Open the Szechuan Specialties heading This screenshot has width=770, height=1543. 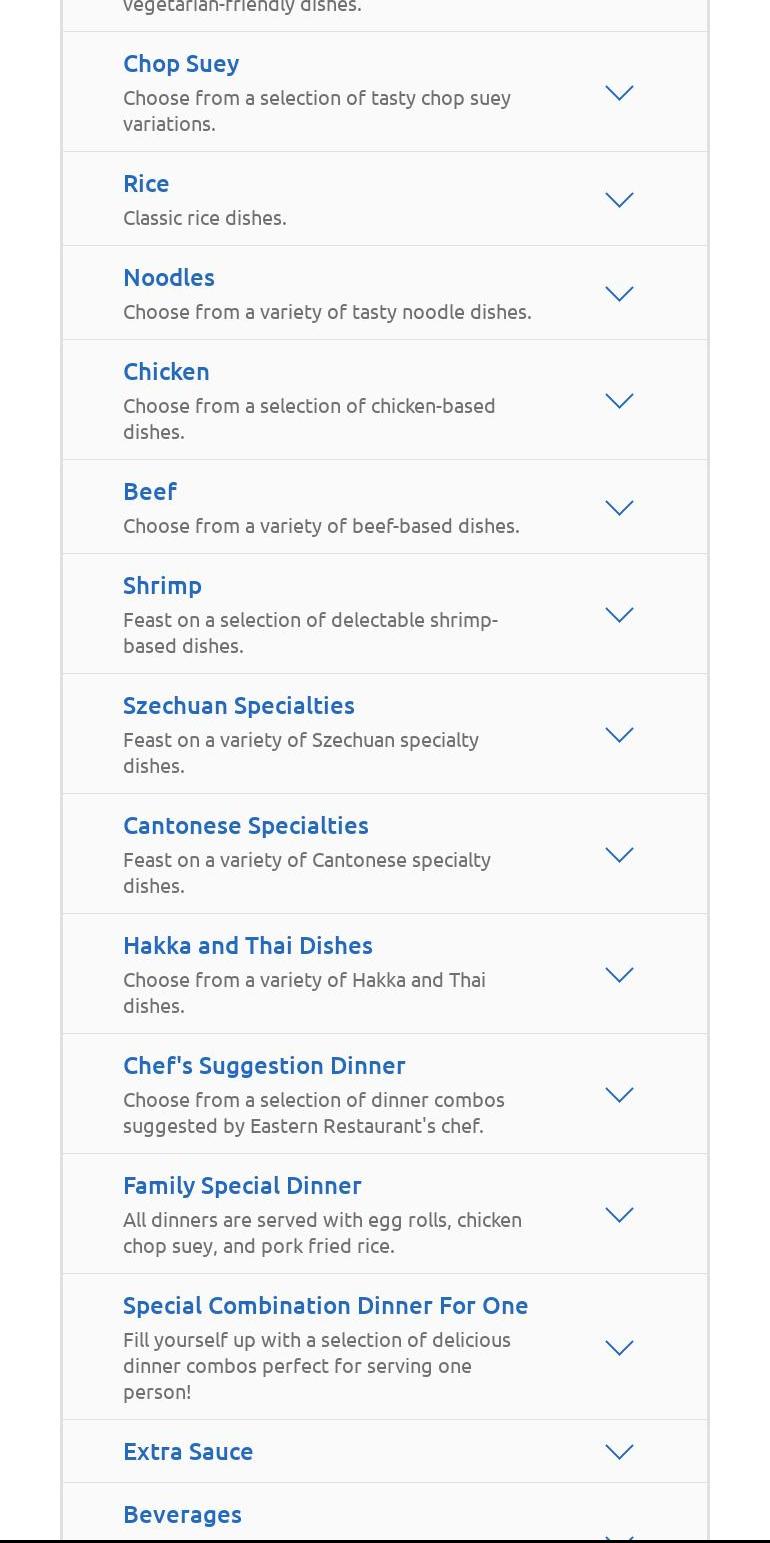[x=238, y=706]
